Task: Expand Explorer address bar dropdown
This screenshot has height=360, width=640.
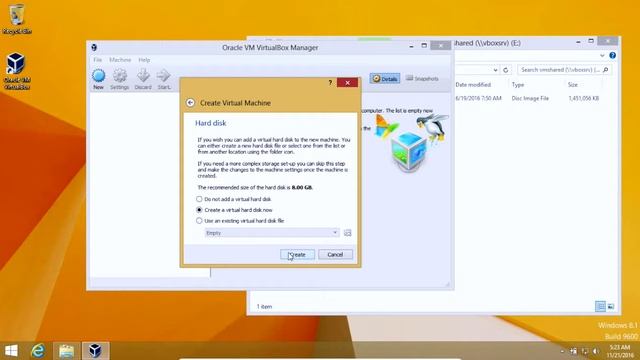Action: click(x=495, y=70)
